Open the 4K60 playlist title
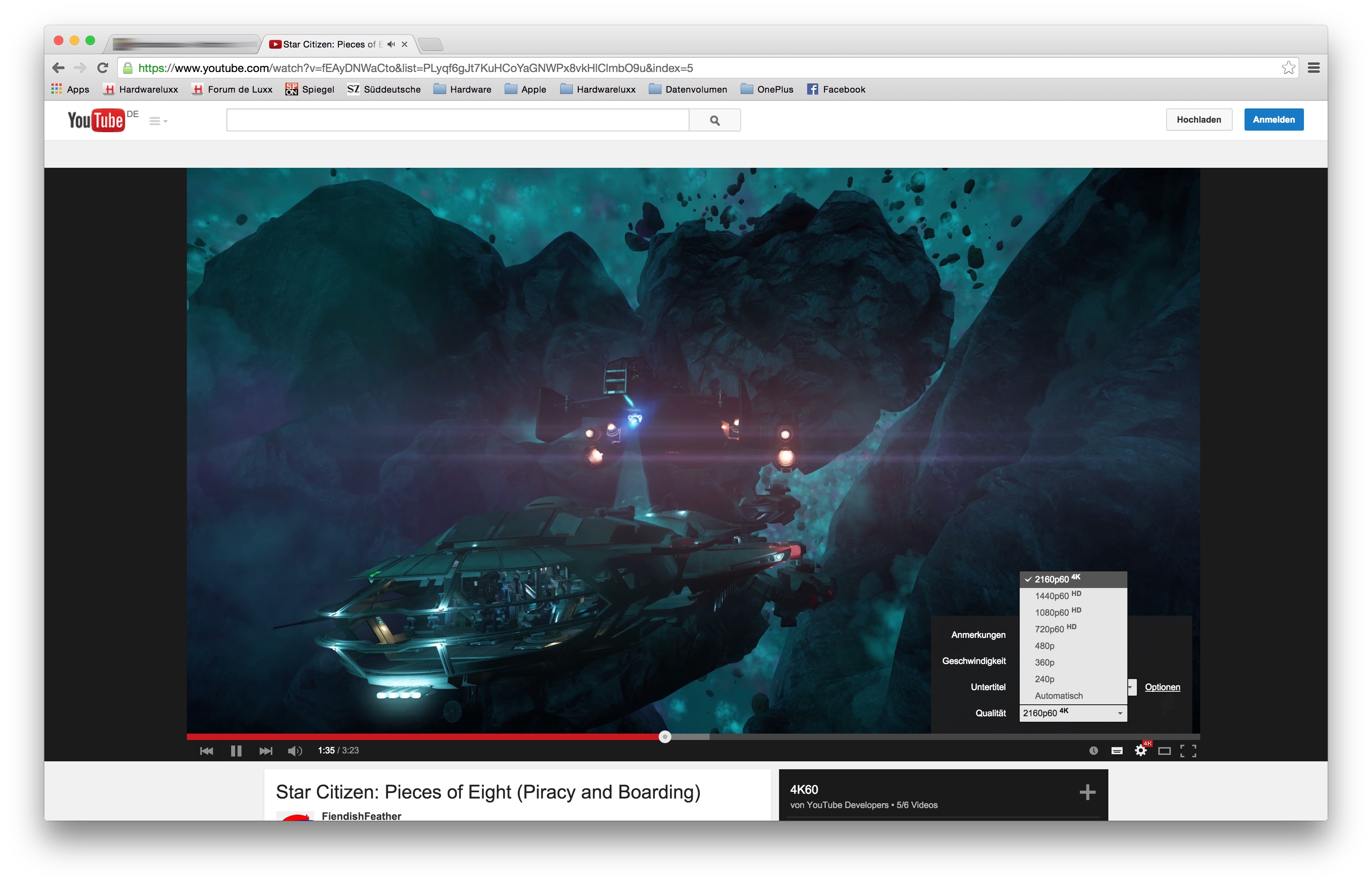 click(804, 790)
